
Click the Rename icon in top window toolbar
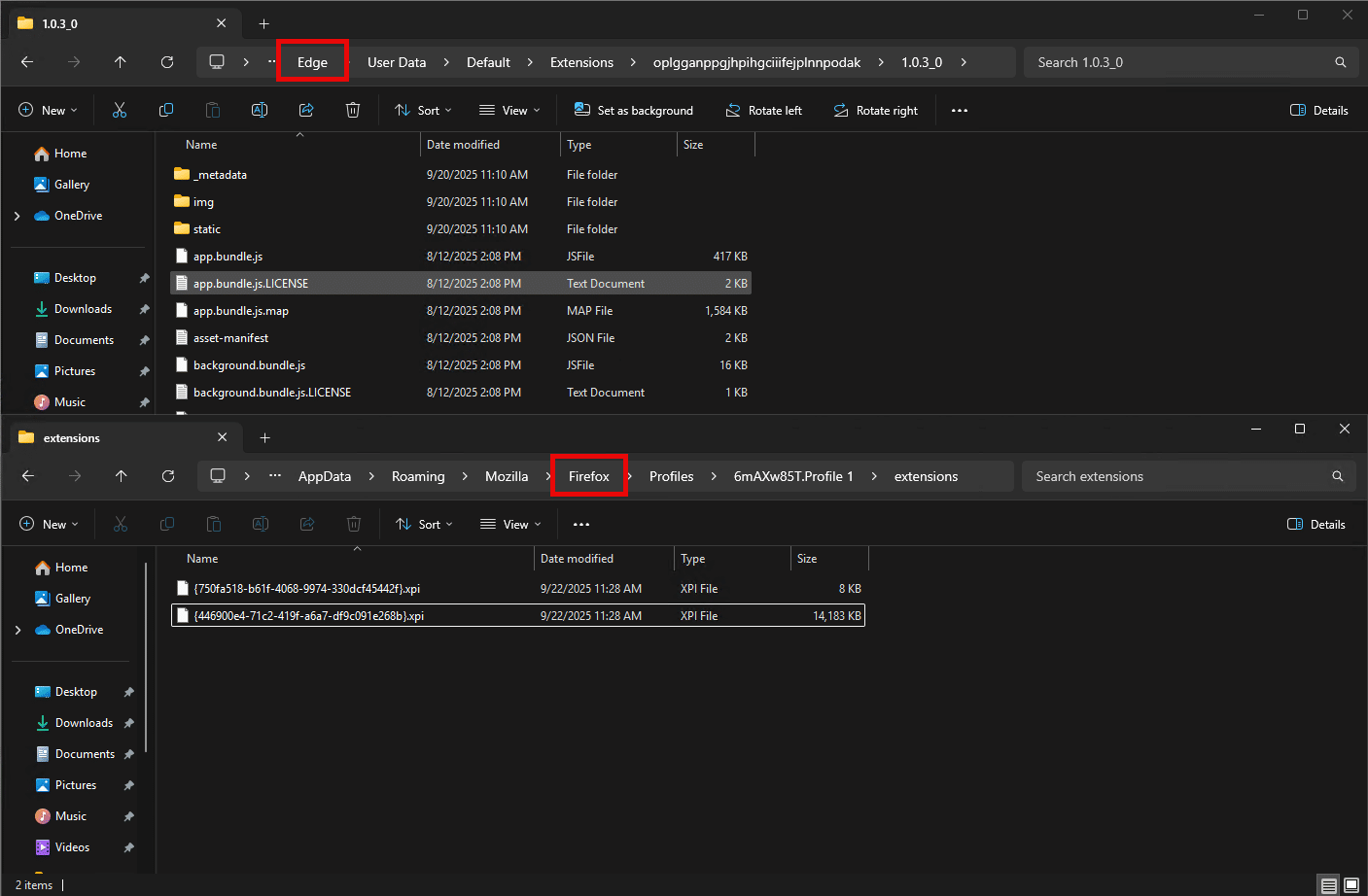tap(260, 111)
